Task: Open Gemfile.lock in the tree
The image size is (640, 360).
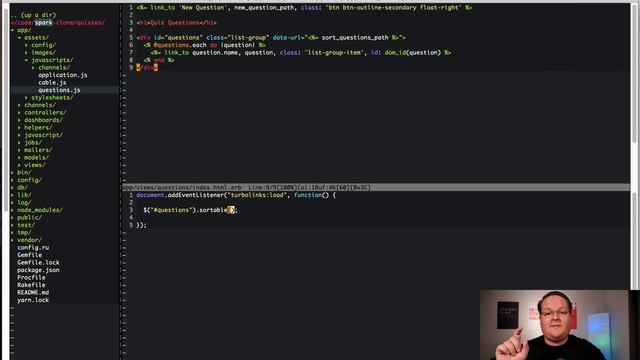Action: coord(38,262)
